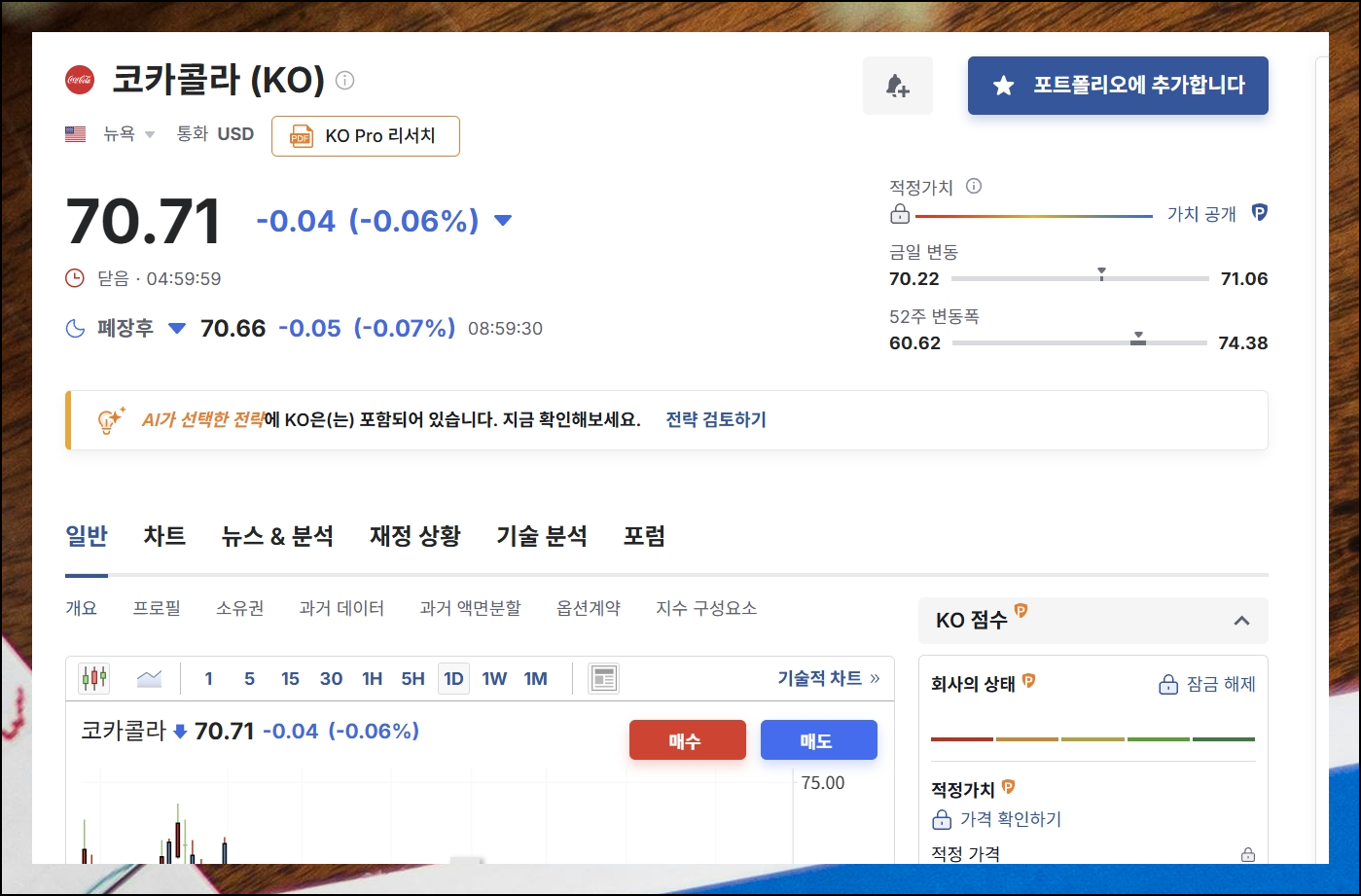This screenshot has height=896, width=1361.
Task: Select the 30 minute interval
Action: click(332, 679)
